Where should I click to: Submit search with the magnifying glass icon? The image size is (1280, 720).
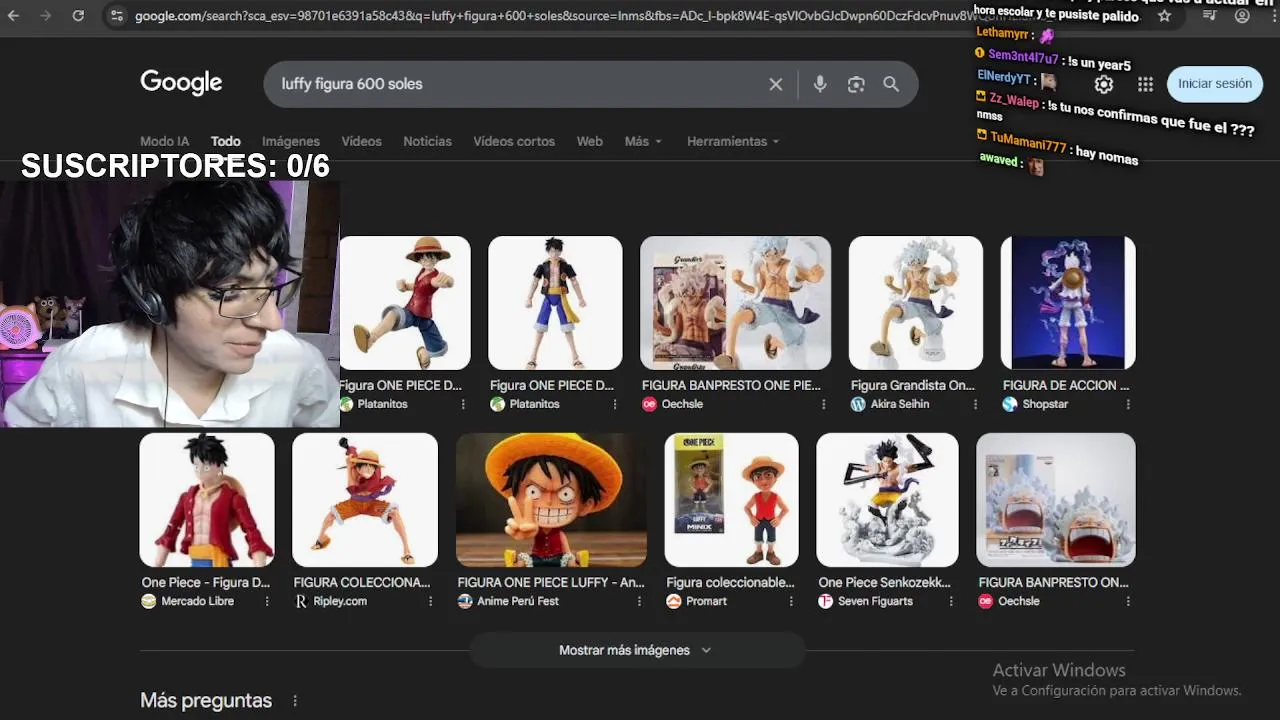pyautogui.click(x=891, y=84)
